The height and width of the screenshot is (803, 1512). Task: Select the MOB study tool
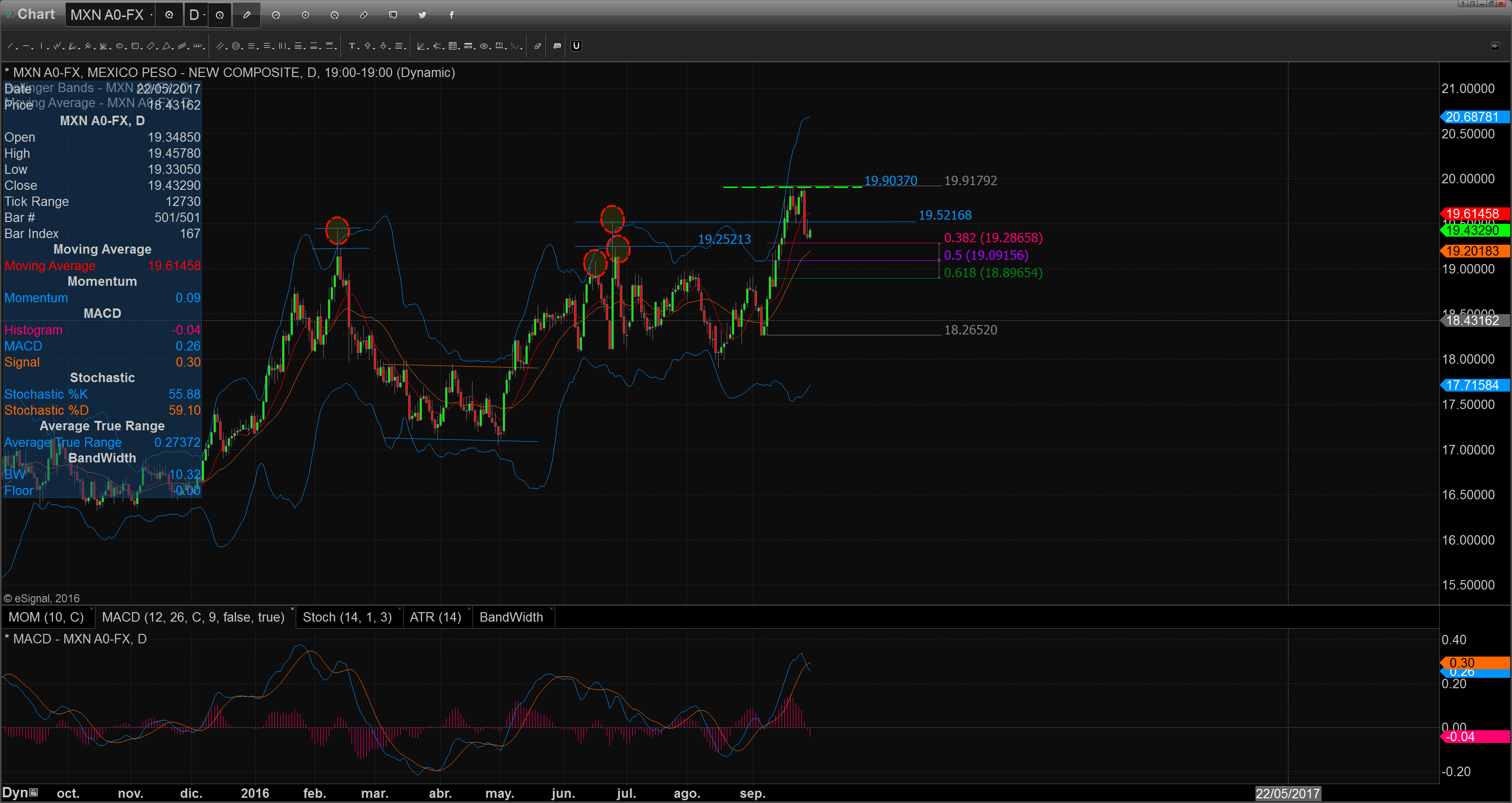click(468, 46)
